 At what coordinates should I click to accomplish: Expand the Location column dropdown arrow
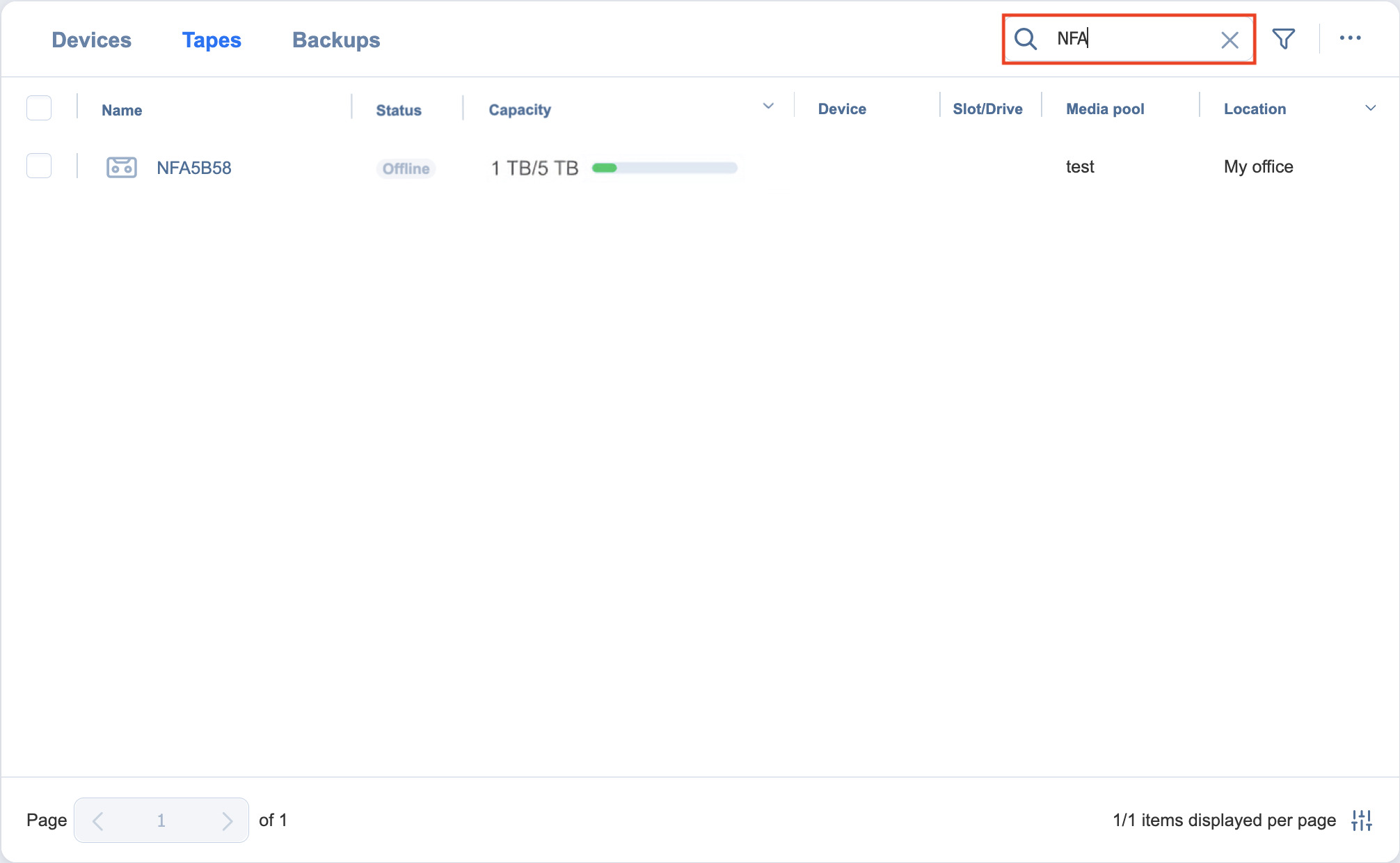pos(1370,108)
